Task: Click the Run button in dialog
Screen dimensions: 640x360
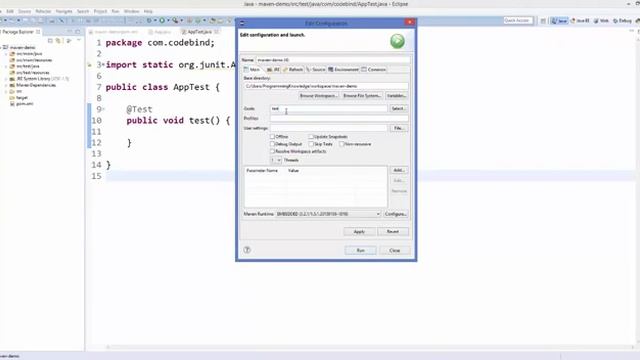Action: pyautogui.click(x=360, y=250)
